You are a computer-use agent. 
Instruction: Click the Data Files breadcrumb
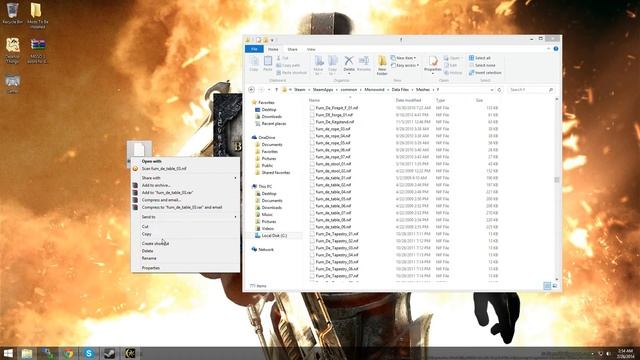pyautogui.click(x=400, y=90)
